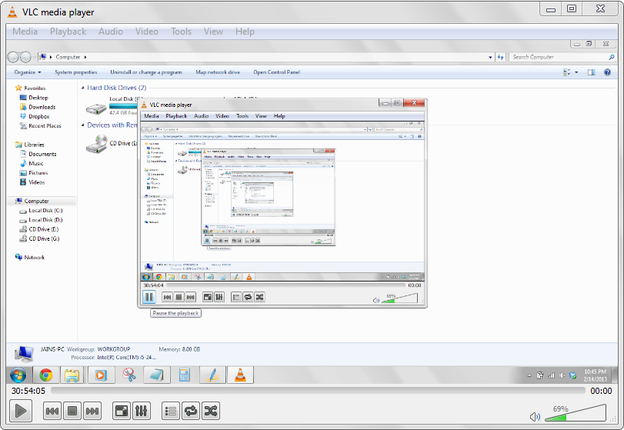The image size is (624, 430).
Task: Click Uninstall or change a program
Action: pos(146,72)
